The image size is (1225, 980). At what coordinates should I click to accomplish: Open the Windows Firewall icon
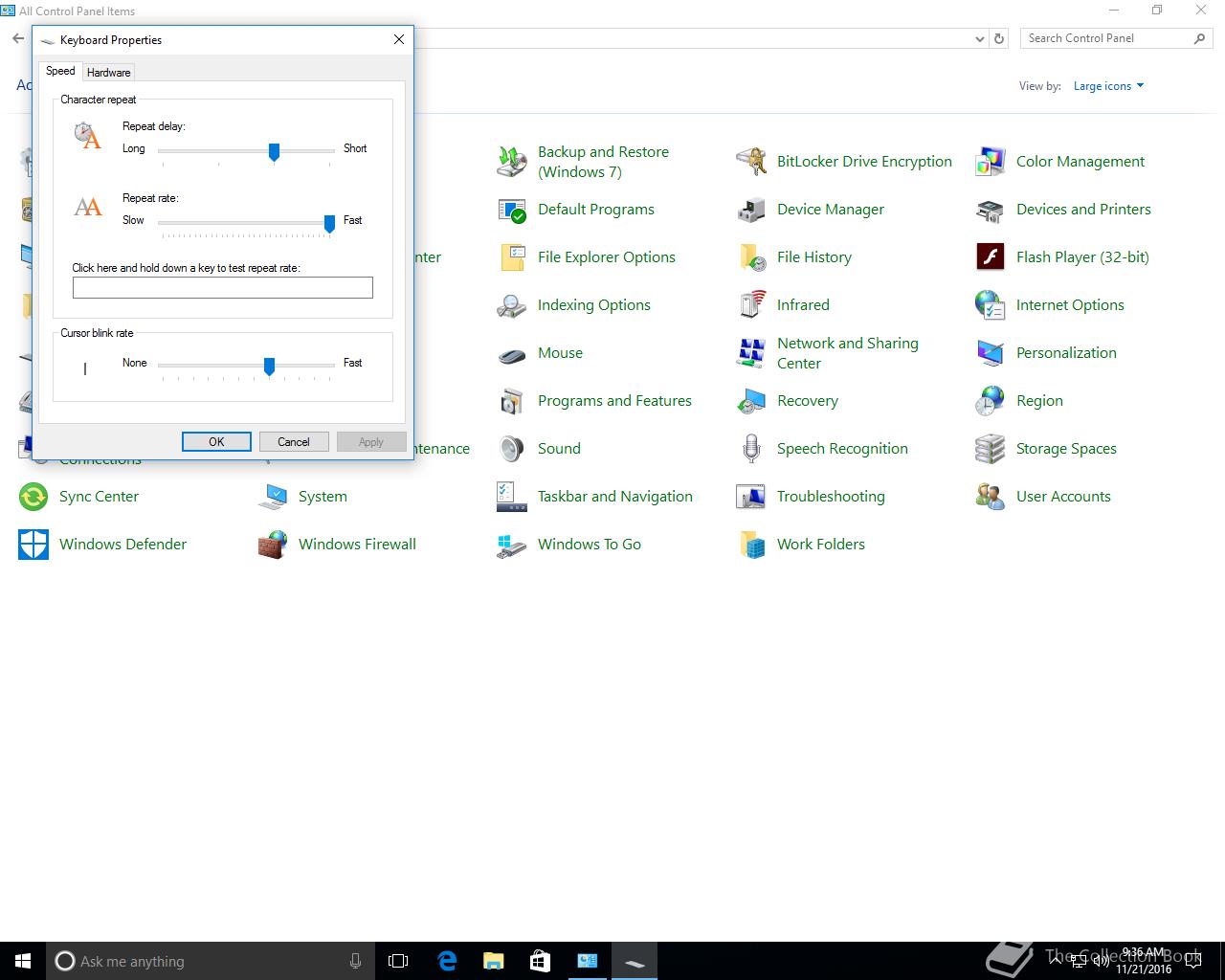pos(273,545)
